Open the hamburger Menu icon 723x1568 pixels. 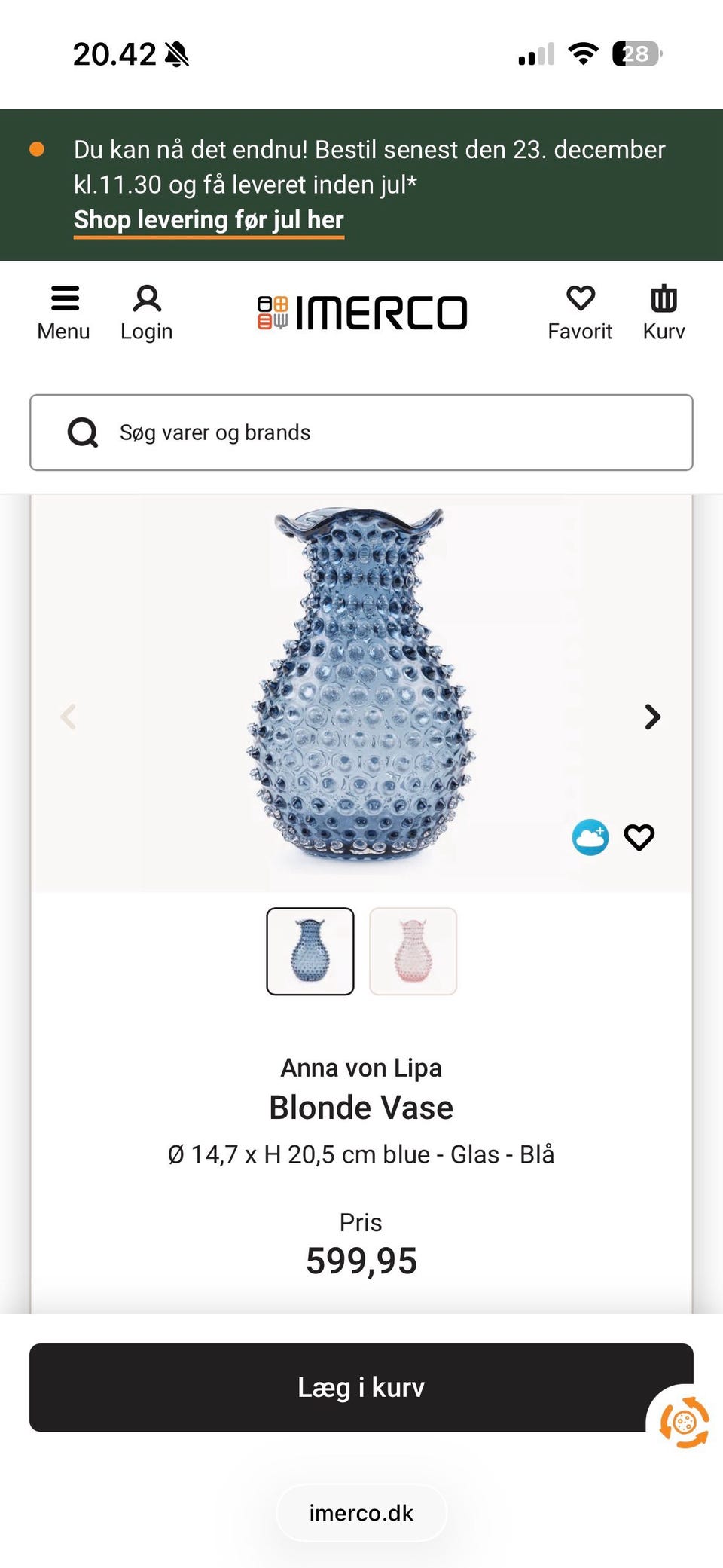(65, 298)
